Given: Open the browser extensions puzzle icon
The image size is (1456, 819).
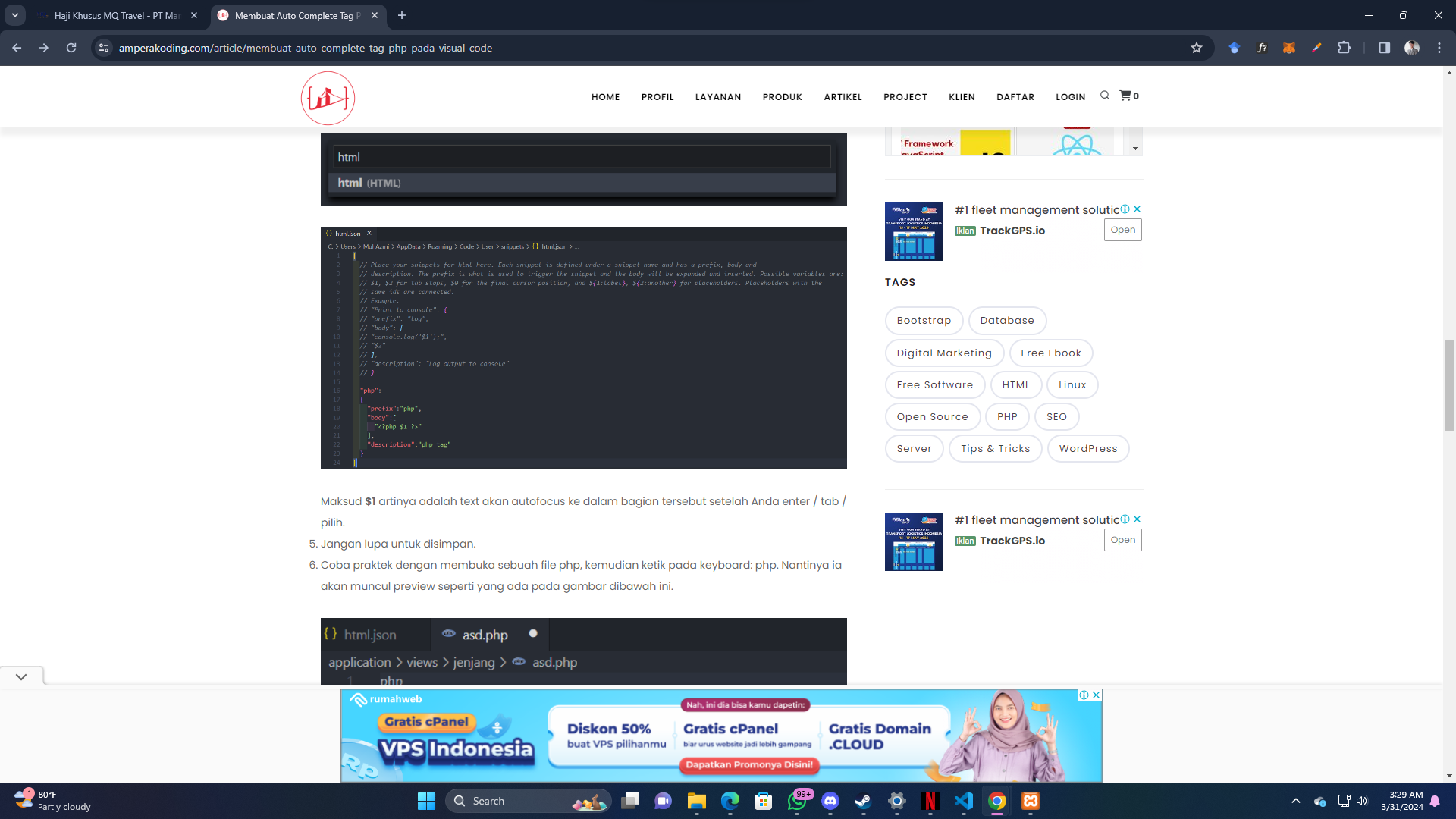Looking at the screenshot, I should pos(1344,48).
